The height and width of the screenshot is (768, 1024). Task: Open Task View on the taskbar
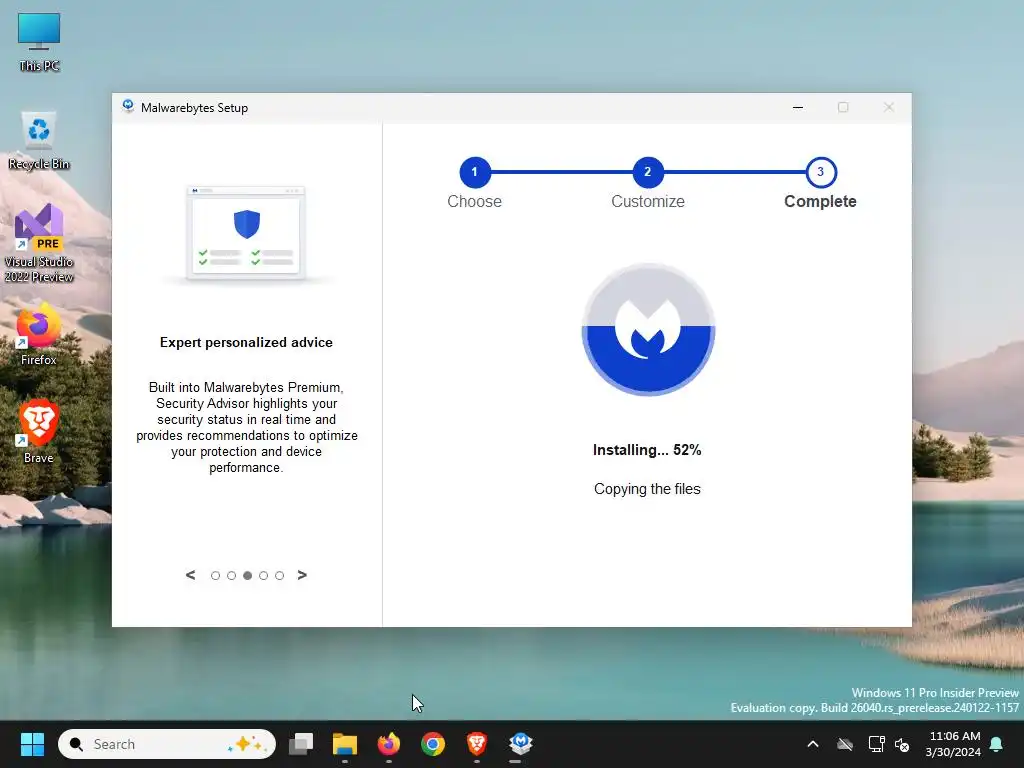(301, 744)
